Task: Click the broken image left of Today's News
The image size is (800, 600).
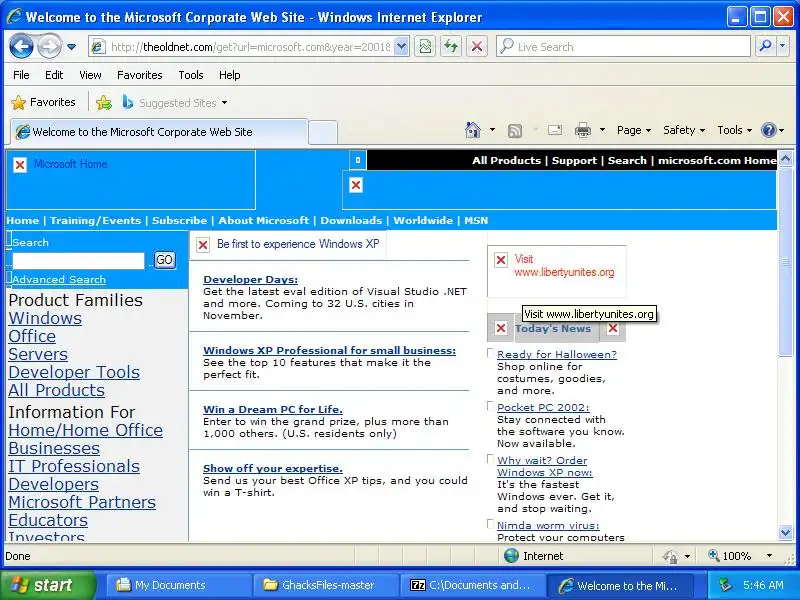Action: tap(501, 328)
